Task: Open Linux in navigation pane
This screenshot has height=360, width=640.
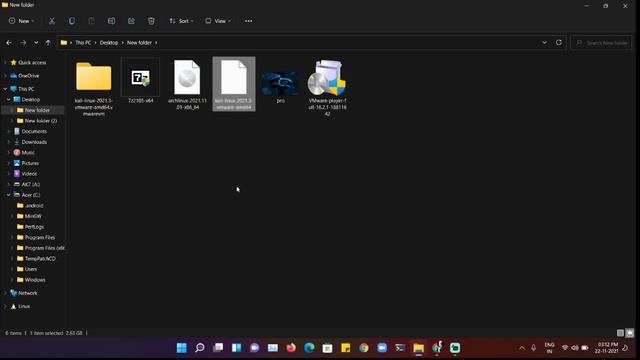Action: coord(24,306)
